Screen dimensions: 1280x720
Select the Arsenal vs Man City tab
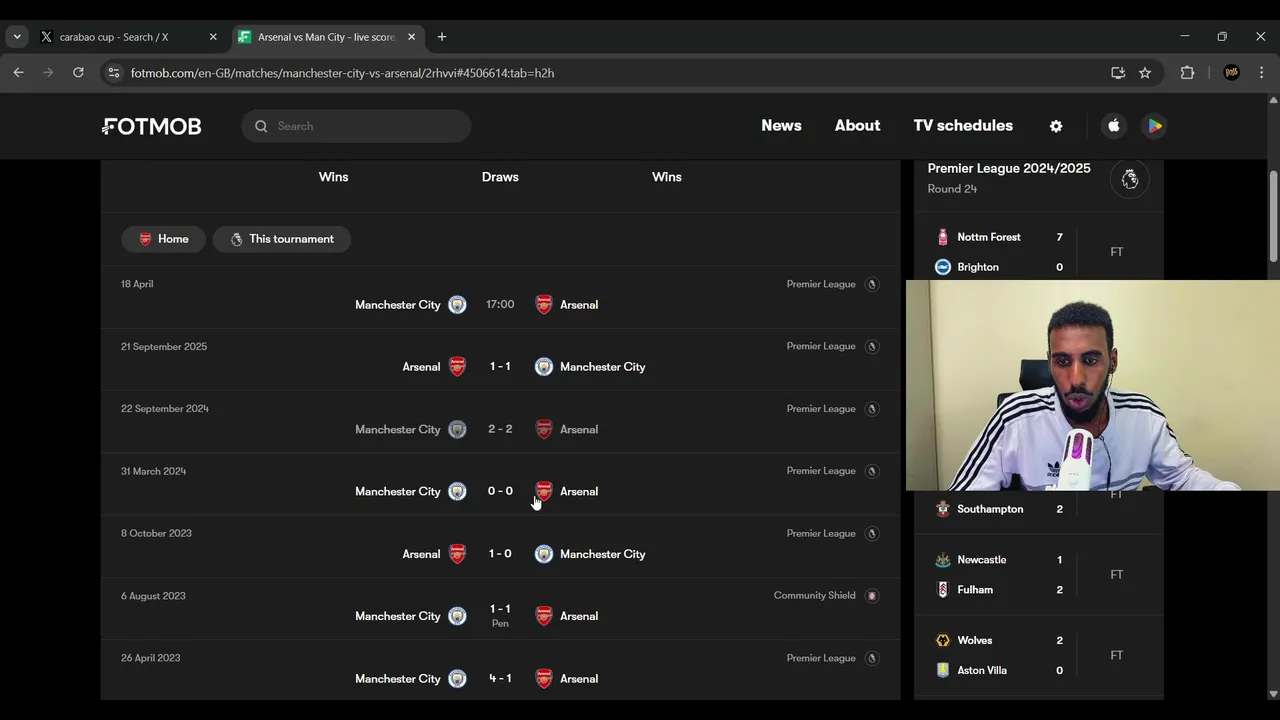(x=326, y=37)
